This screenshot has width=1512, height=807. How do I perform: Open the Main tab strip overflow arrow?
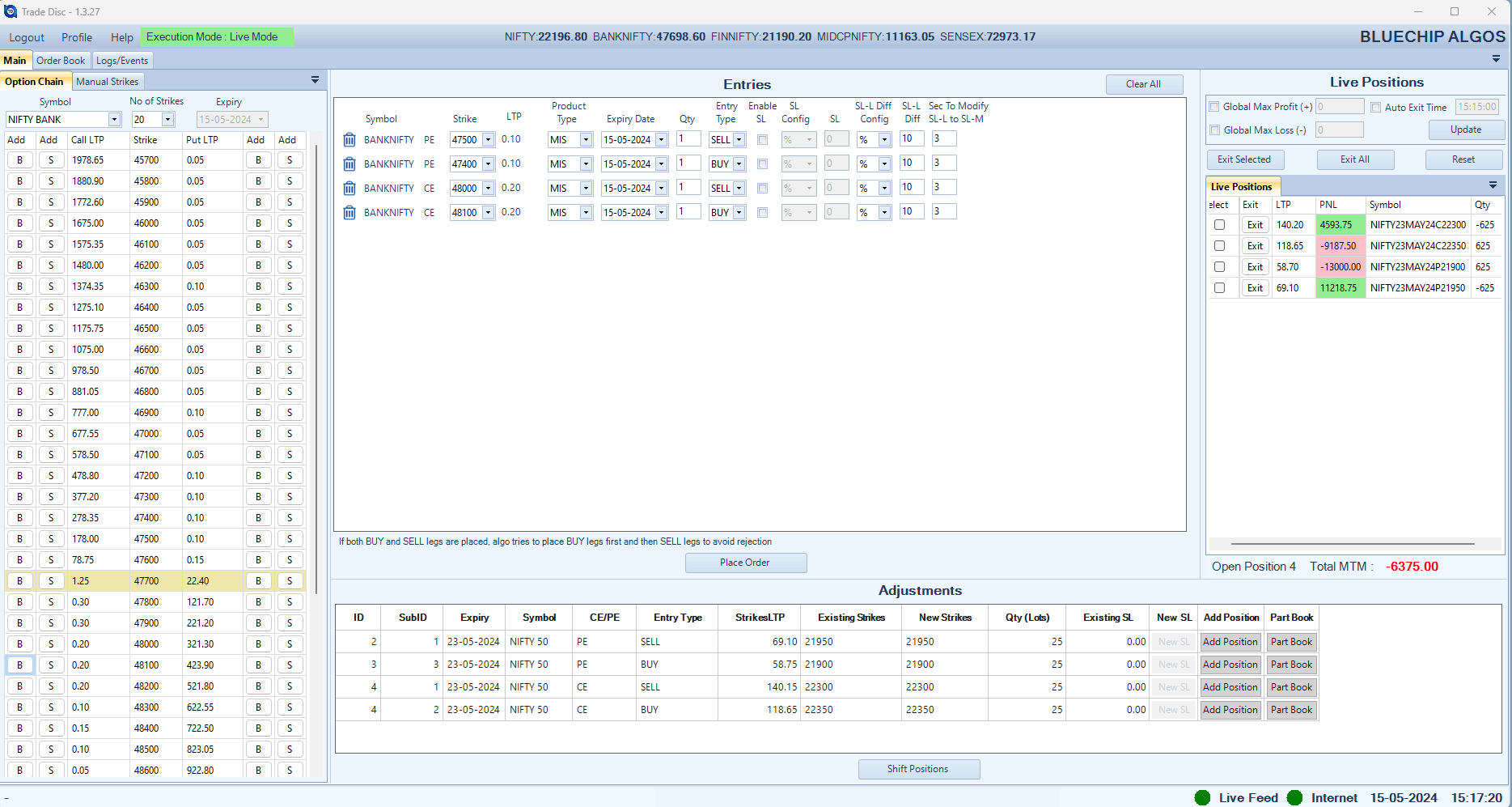pos(1496,59)
